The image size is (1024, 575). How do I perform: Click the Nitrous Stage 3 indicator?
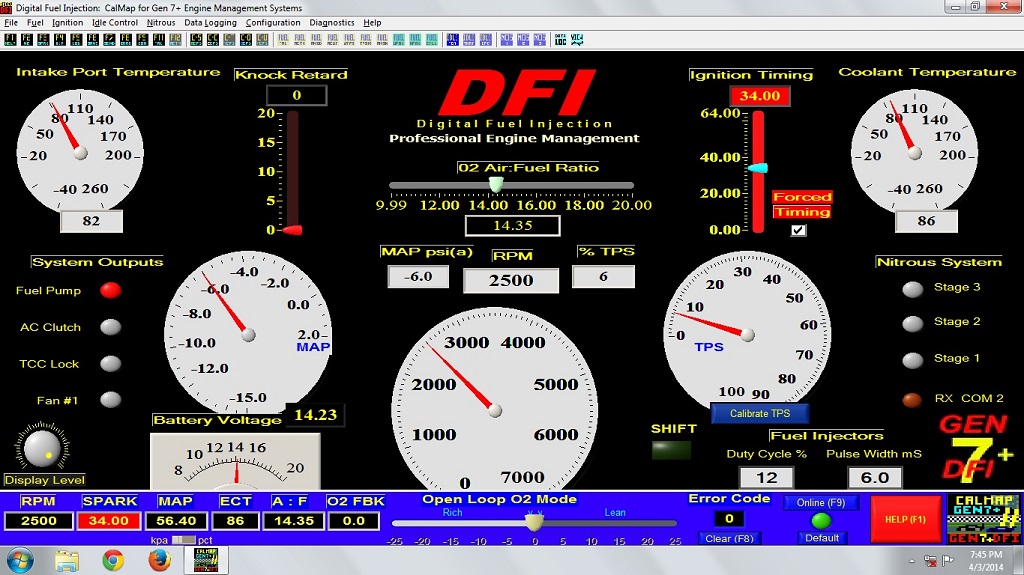(912, 289)
